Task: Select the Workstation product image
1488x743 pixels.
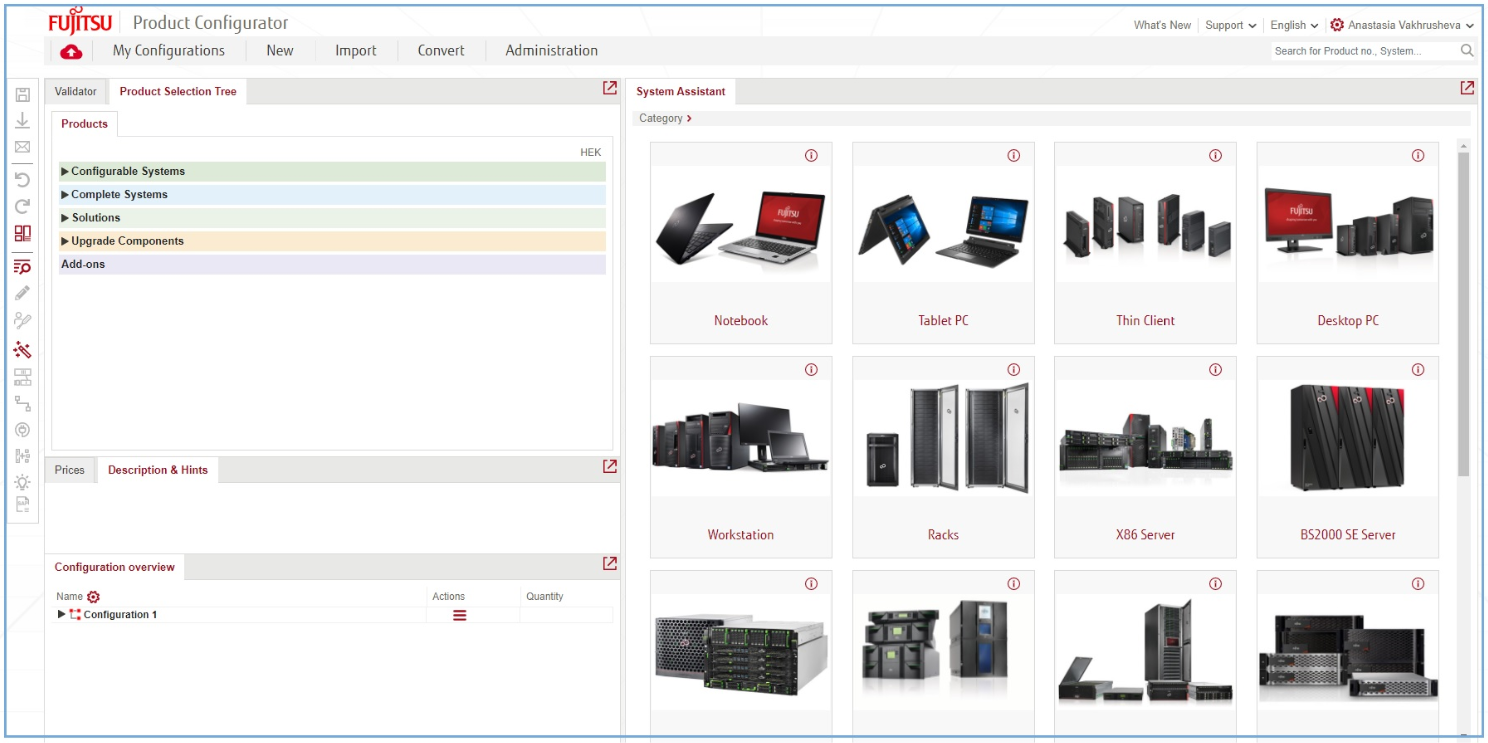Action: click(x=741, y=436)
